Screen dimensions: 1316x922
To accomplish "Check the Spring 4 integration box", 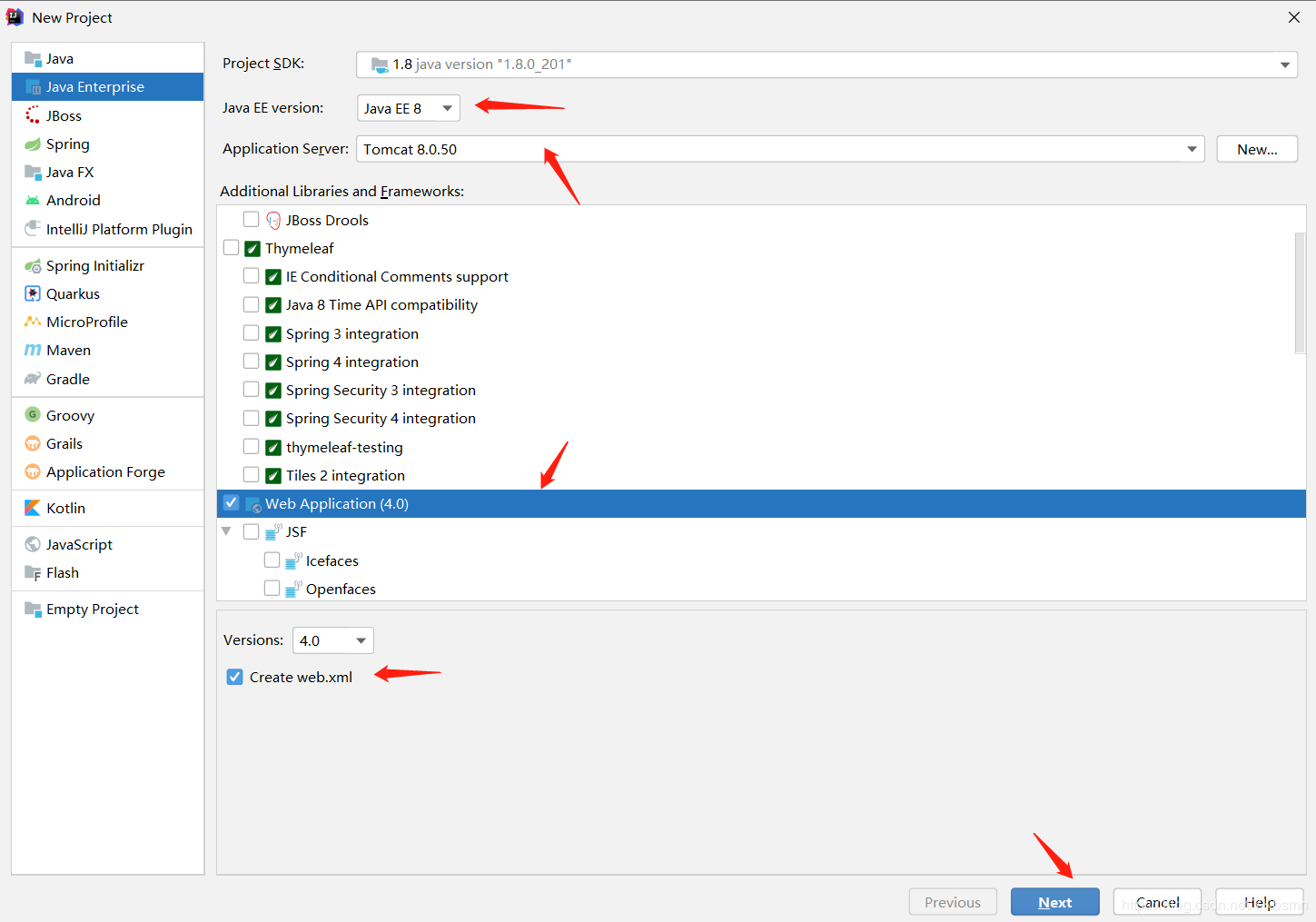I will pyautogui.click(x=252, y=362).
